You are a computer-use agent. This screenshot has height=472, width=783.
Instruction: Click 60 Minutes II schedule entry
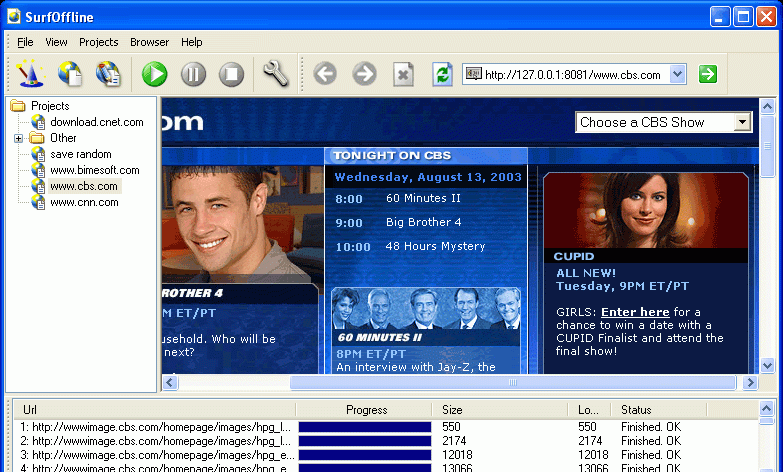coord(423,198)
